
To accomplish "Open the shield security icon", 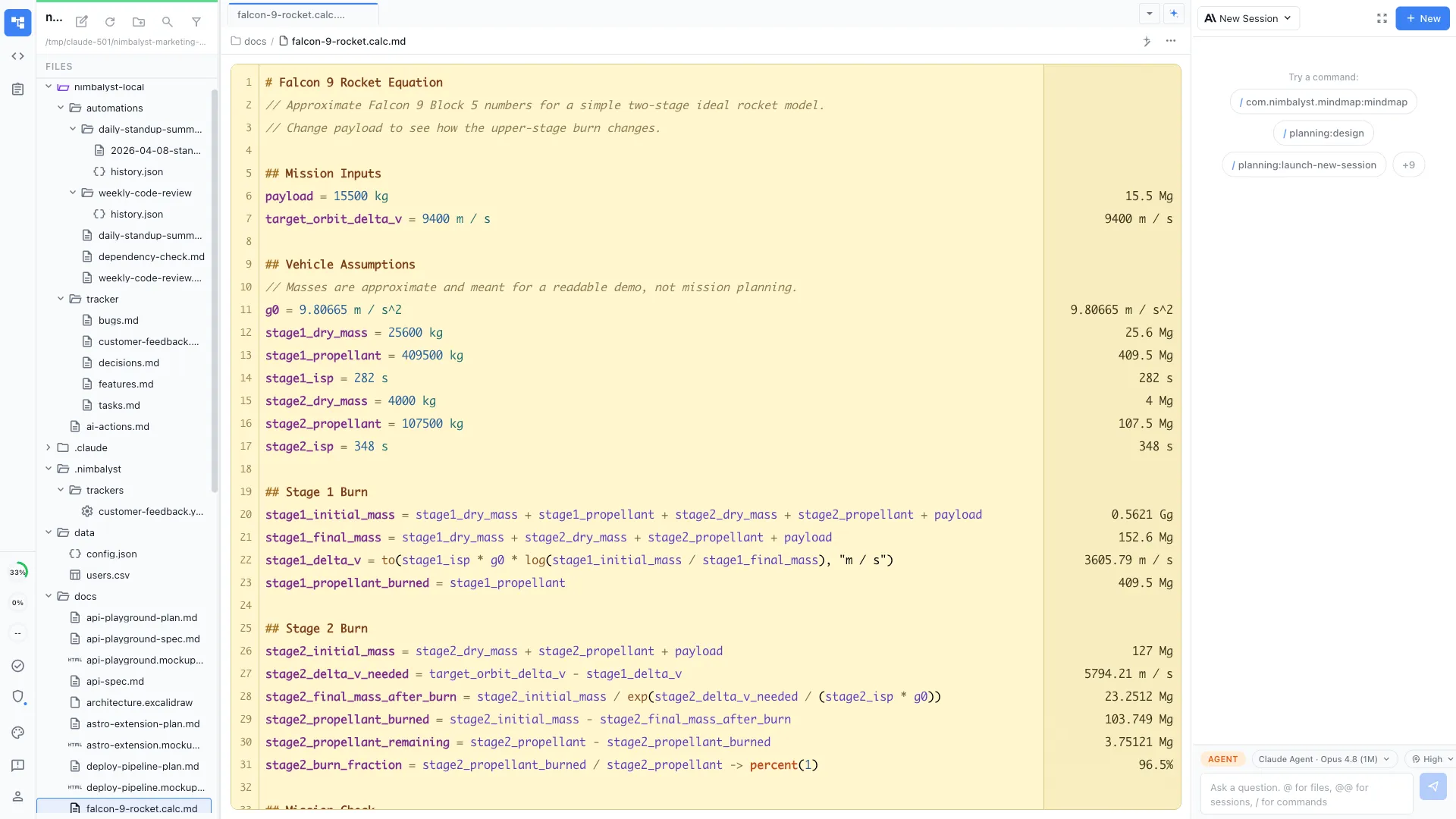I will [x=18, y=697].
